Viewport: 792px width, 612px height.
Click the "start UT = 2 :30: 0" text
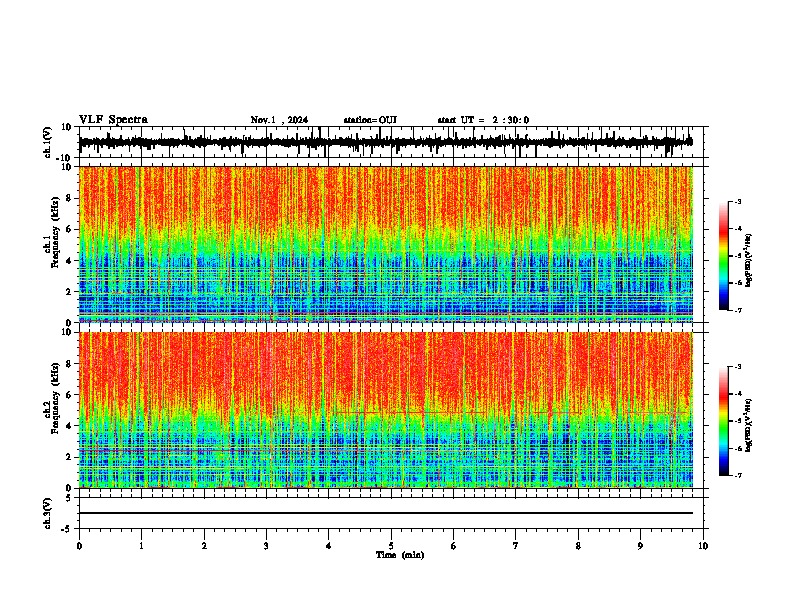483,120
